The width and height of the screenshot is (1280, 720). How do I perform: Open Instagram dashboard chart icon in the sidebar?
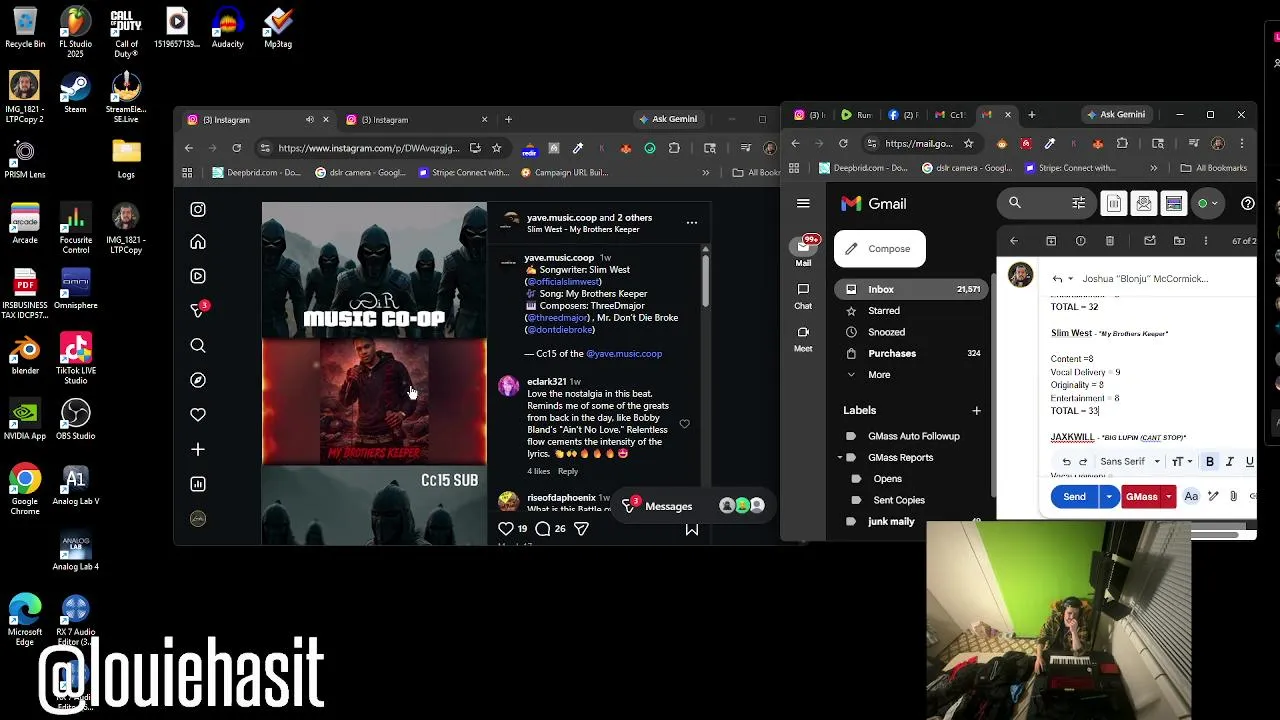[x=198, y=484]
